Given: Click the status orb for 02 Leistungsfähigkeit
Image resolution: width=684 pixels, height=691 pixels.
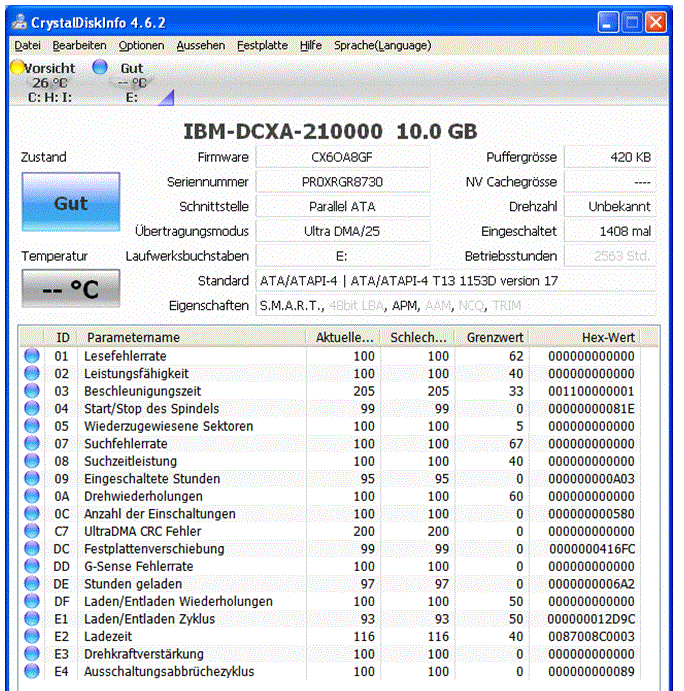Looking at the screenshot, I should pyautogui.click(x=32, y=373).
